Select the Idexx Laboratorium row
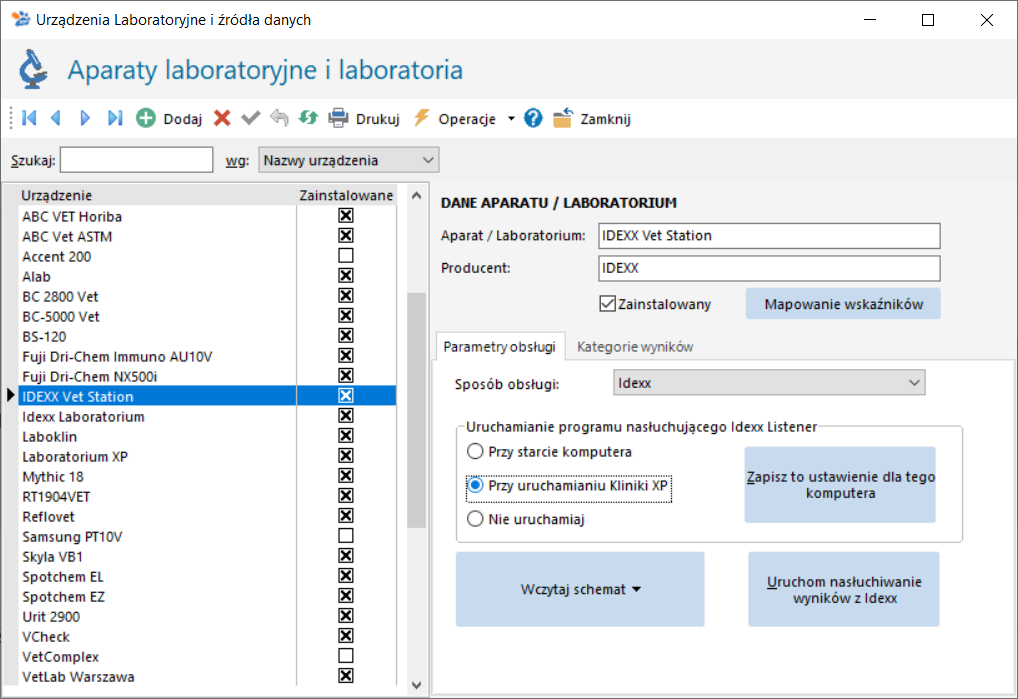Image resolution: width=1018 pixels, height=699 pixels. (x=207, y=417)
